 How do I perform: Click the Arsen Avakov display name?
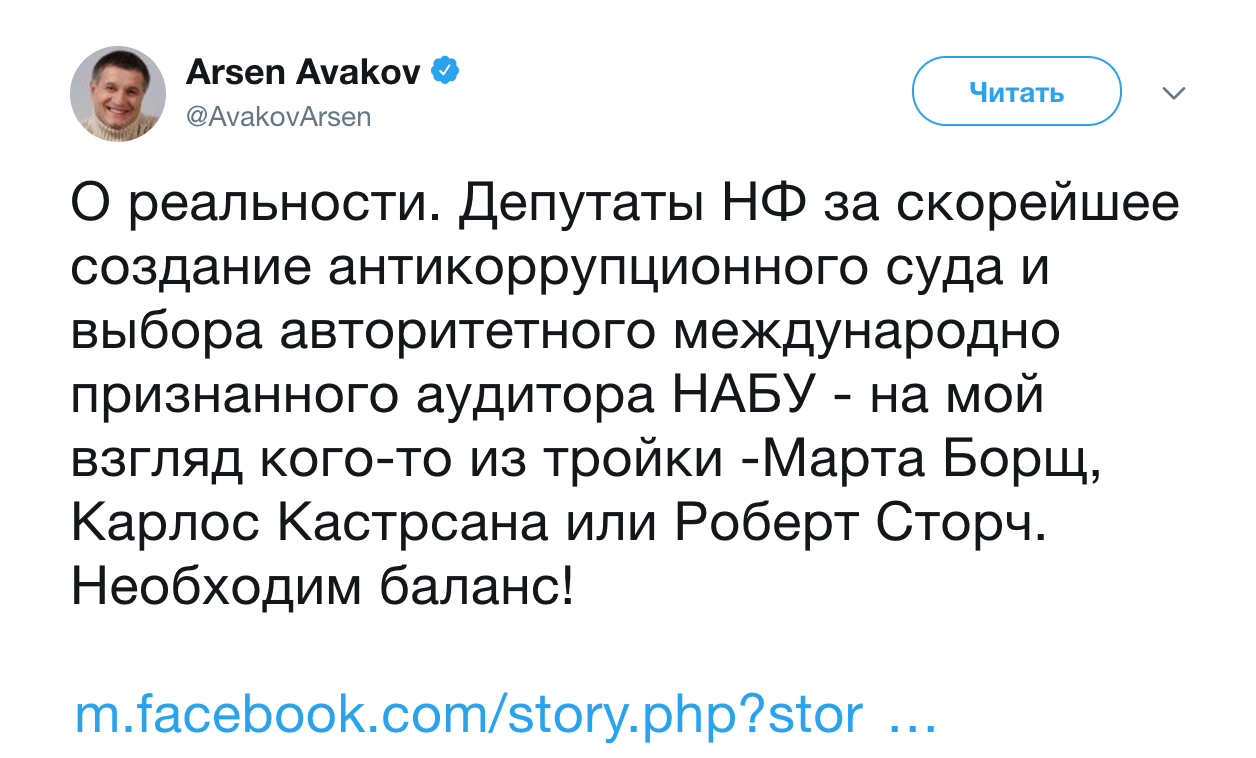(x=304, y=72)
